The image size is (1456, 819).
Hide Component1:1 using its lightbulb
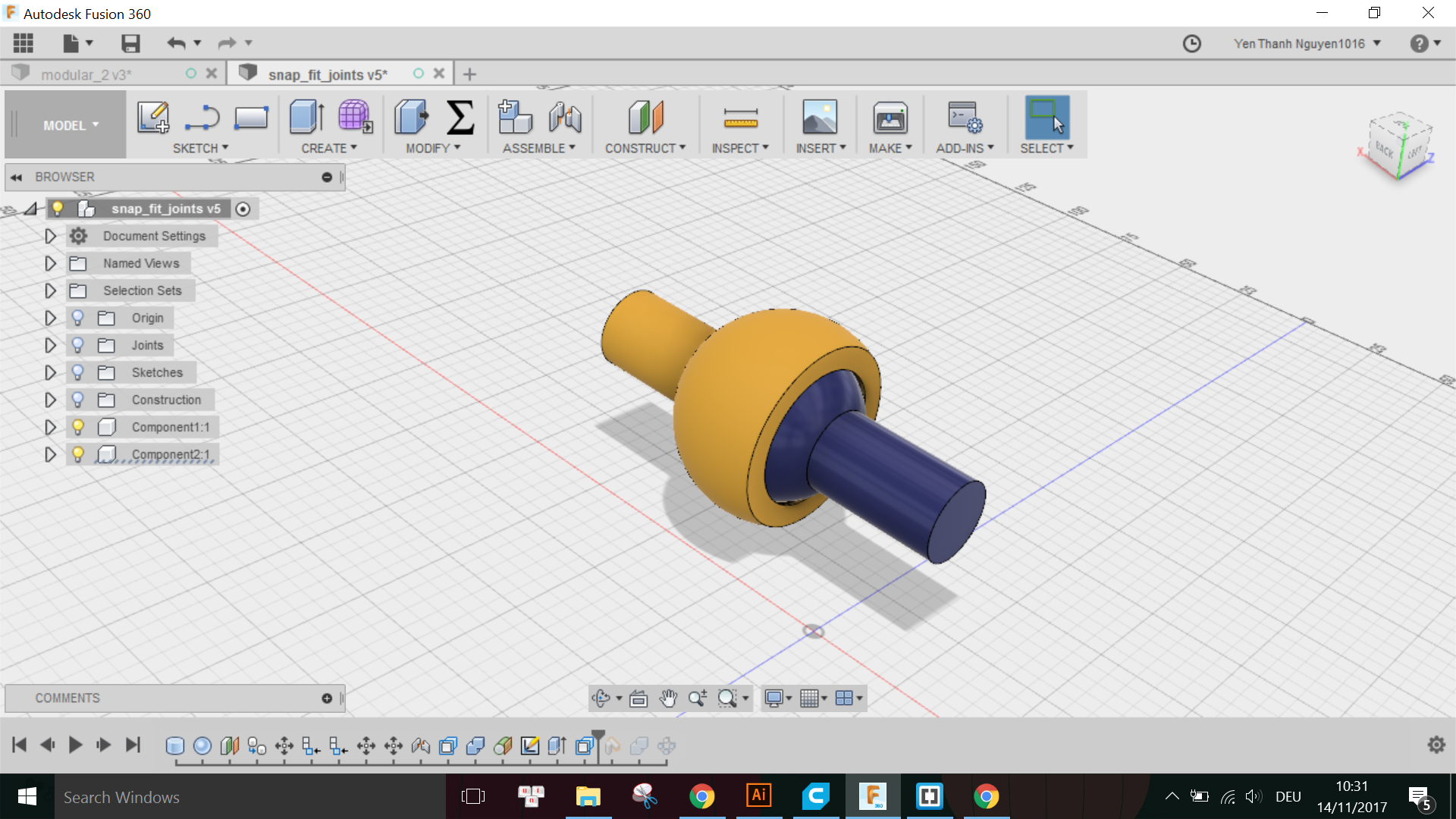pyautogui.click(x=77, y=427)
